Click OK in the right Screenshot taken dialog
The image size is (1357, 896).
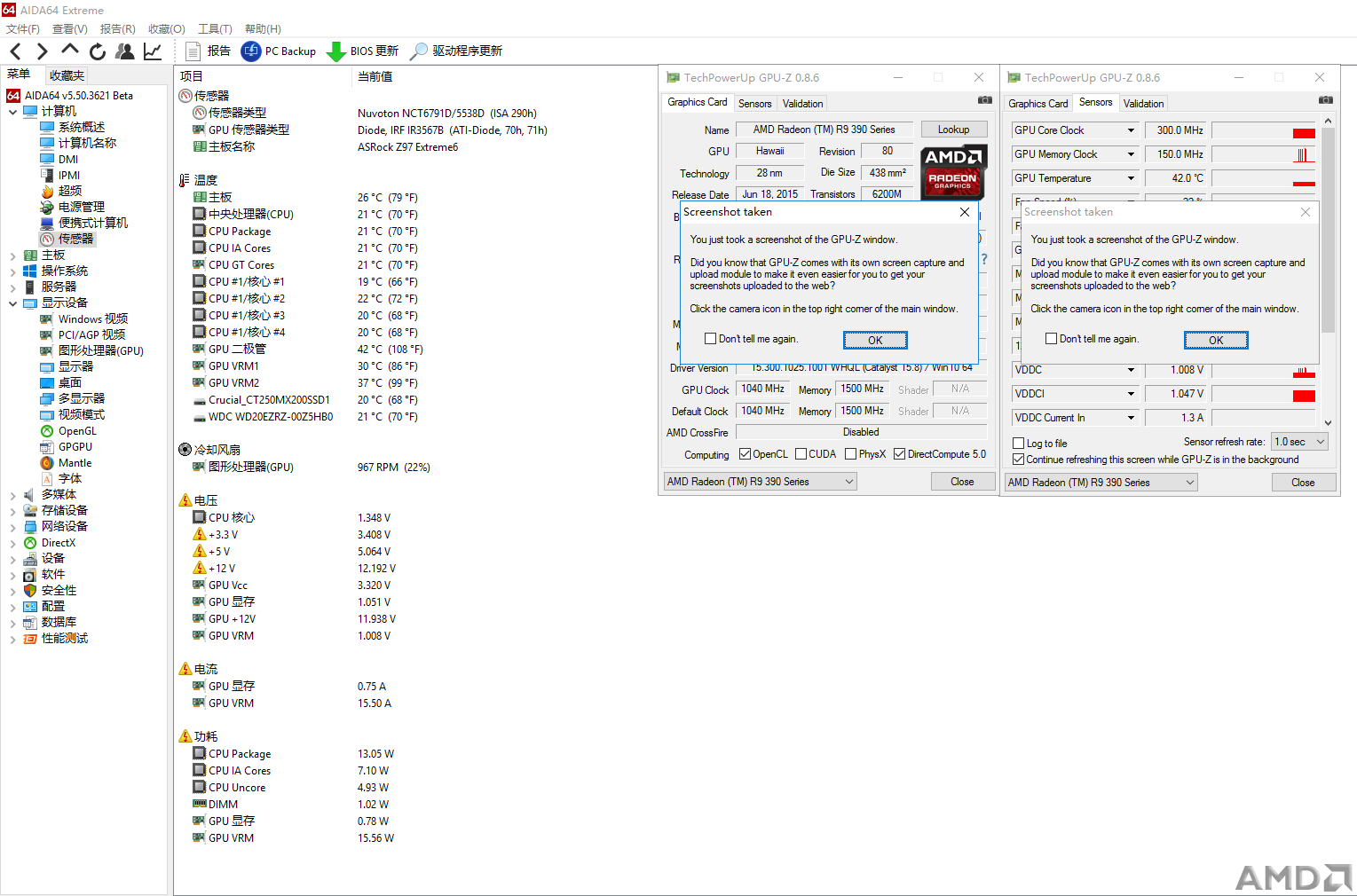tap(1216, 341)
